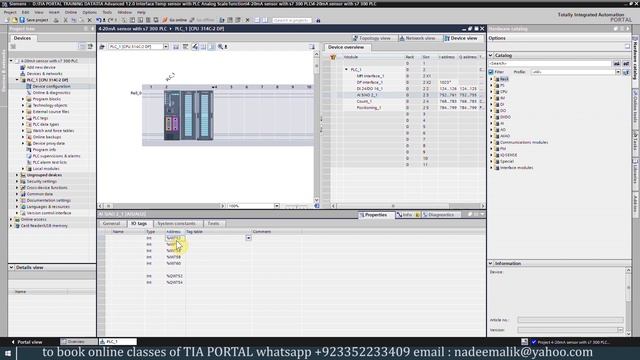Click the Undo arrow in the toolbar
The width and height of the screenshot is (640, 360).
[x=99, y=20]
